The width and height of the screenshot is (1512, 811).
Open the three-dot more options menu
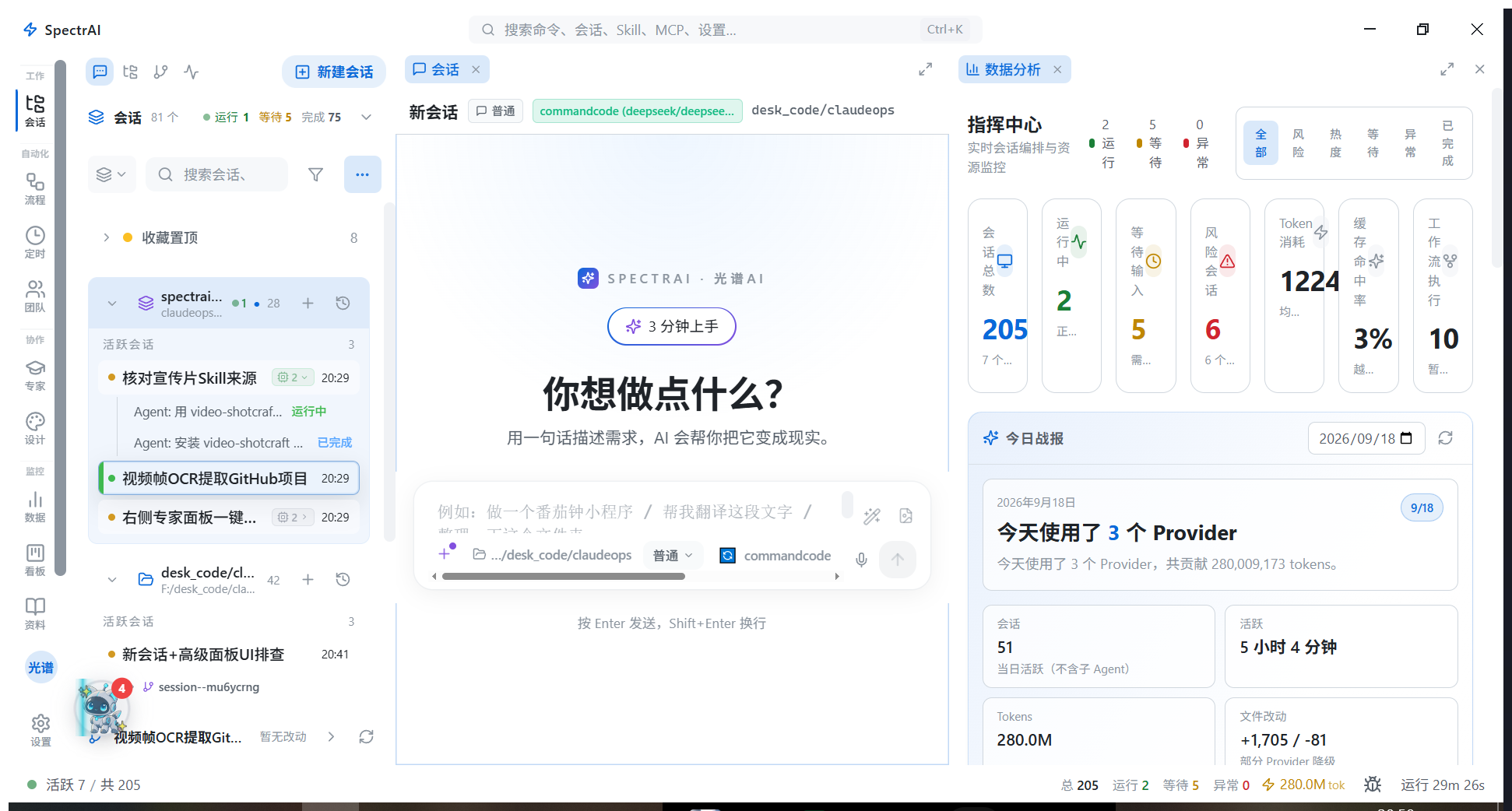[363, 174]
